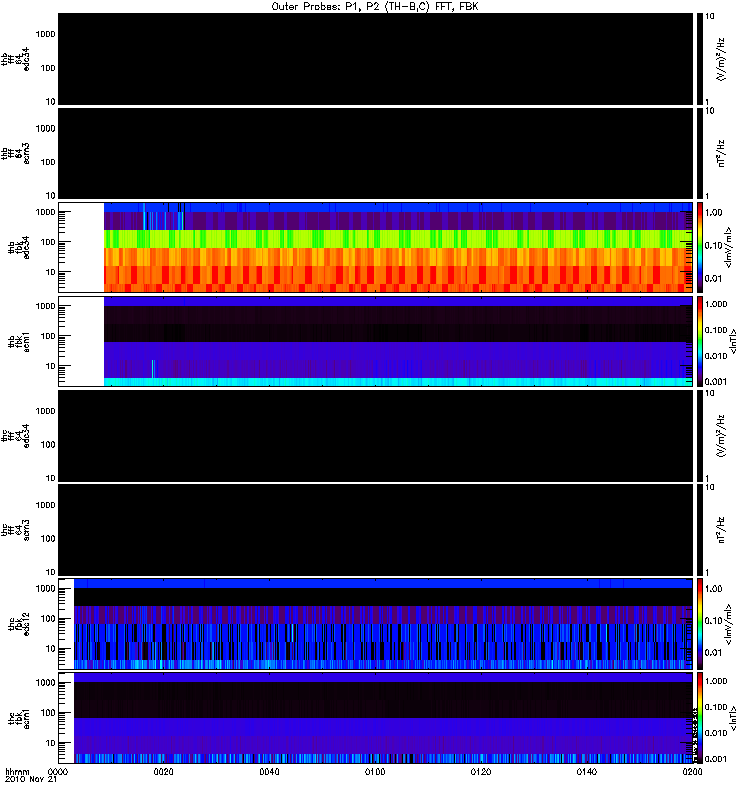750x800 pixels.
Task: Click the rainbow color bar for thb fbk edc34
Action: tap(700, 247)
